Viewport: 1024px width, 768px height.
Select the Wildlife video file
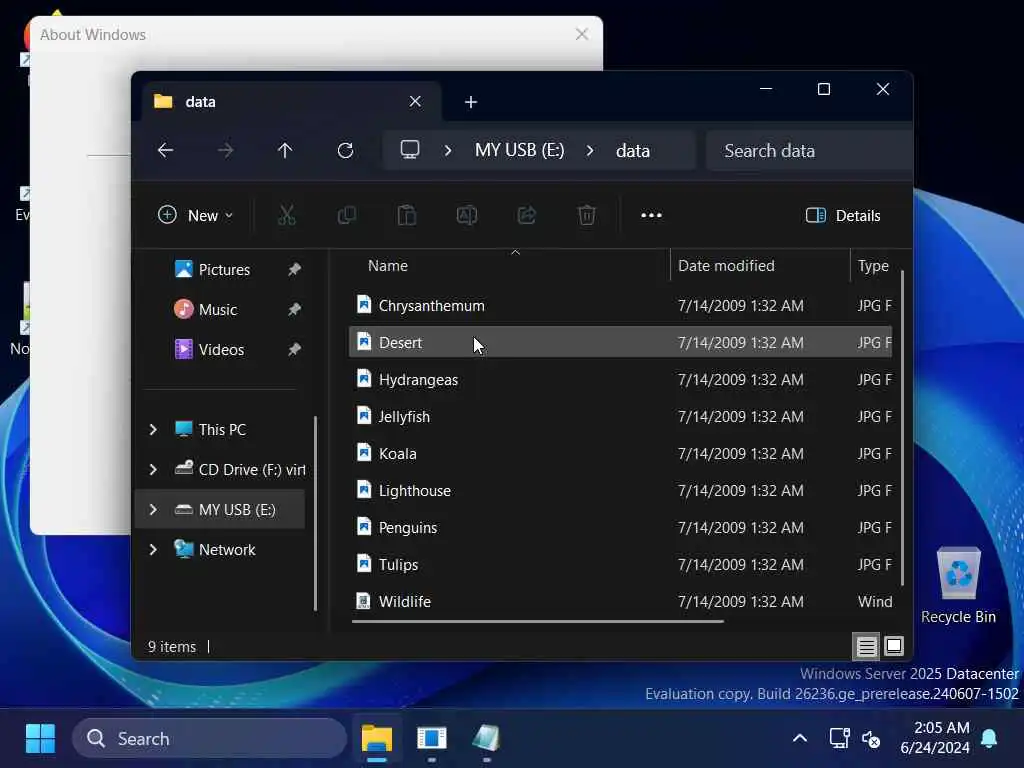pos(620,601)
